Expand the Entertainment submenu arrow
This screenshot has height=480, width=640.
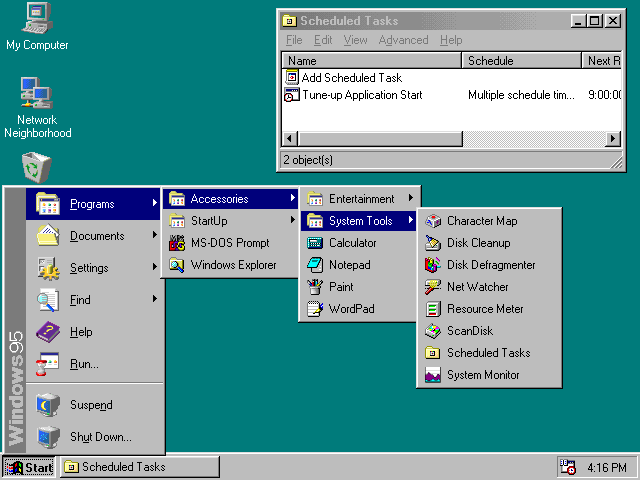[x=411, y=198]
